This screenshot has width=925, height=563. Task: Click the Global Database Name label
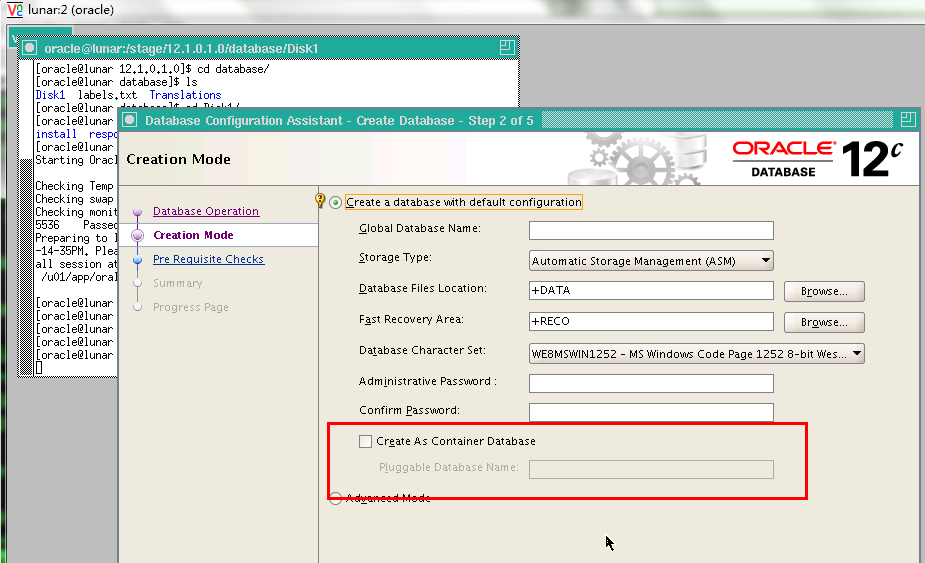pyautogui.click(x=420, y=228)
